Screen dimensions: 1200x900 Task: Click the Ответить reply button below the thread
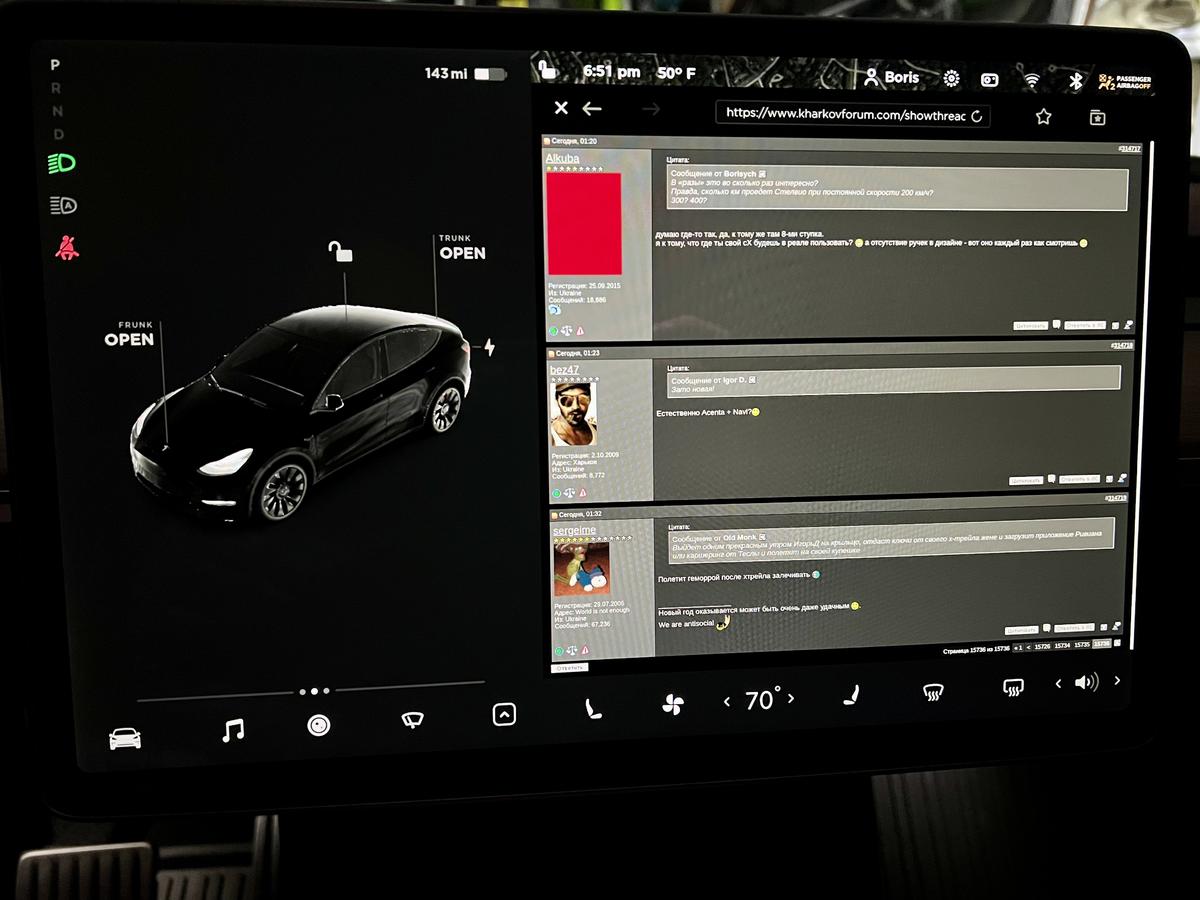(x=570, y=667)
